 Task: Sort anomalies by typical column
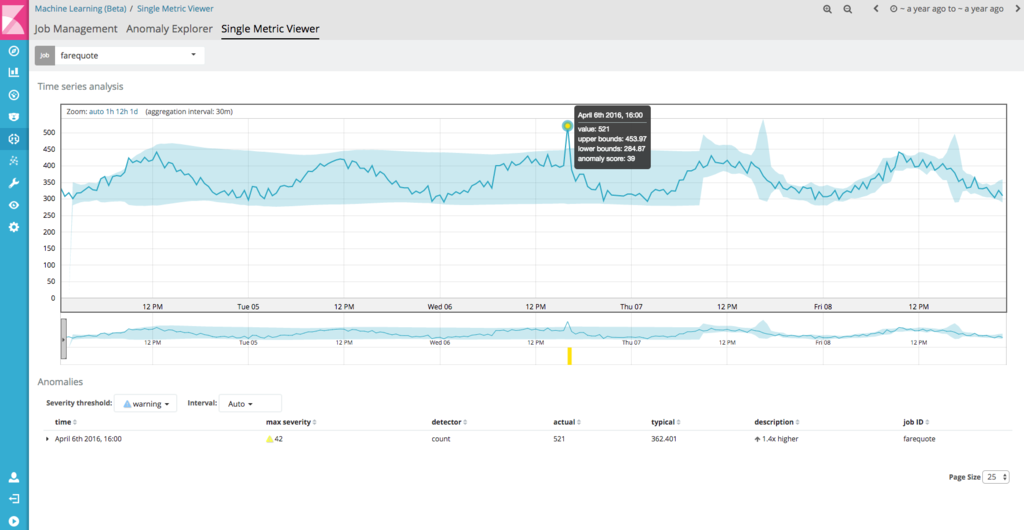(667, 422)
